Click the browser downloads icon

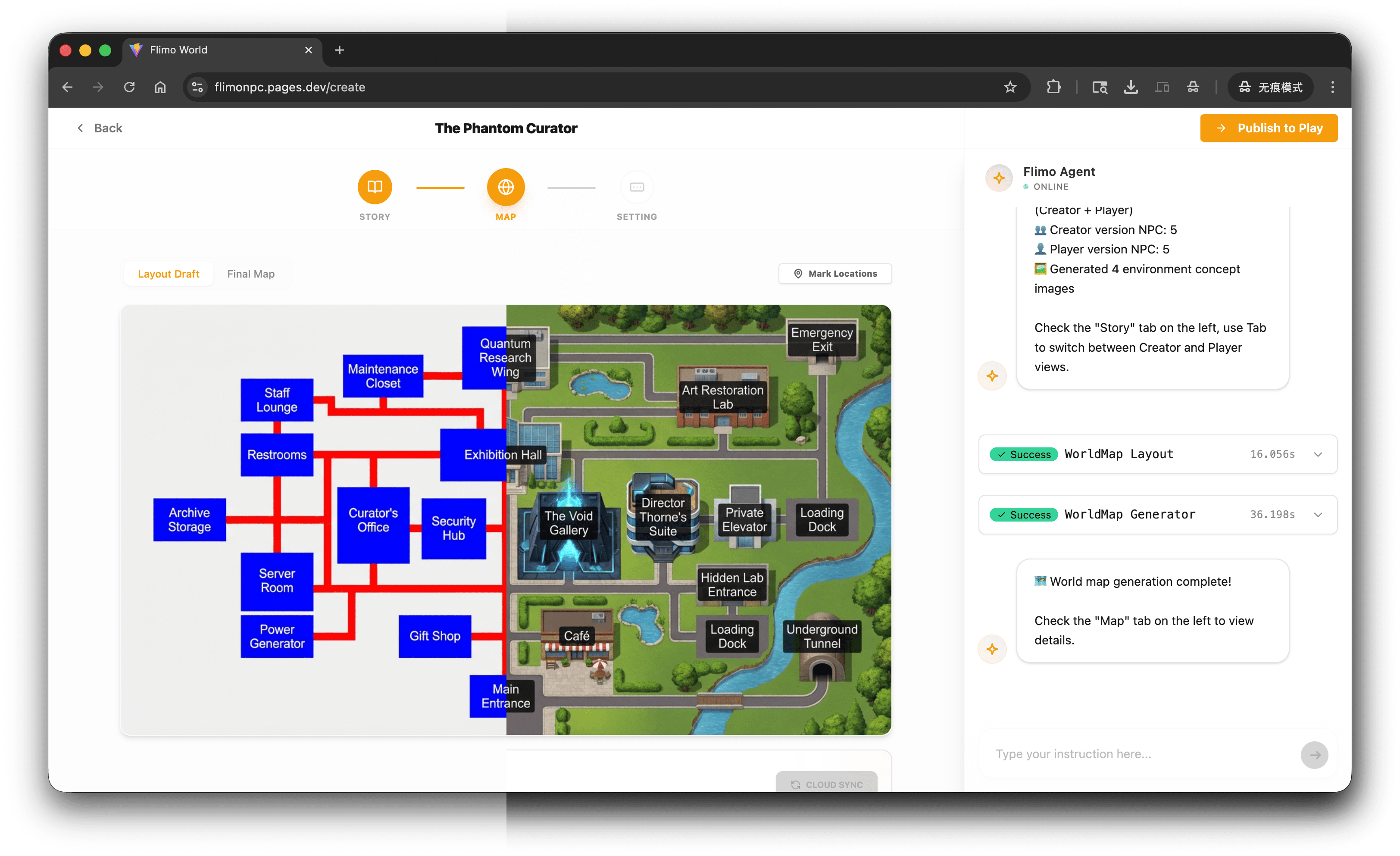click(1130, 87)
